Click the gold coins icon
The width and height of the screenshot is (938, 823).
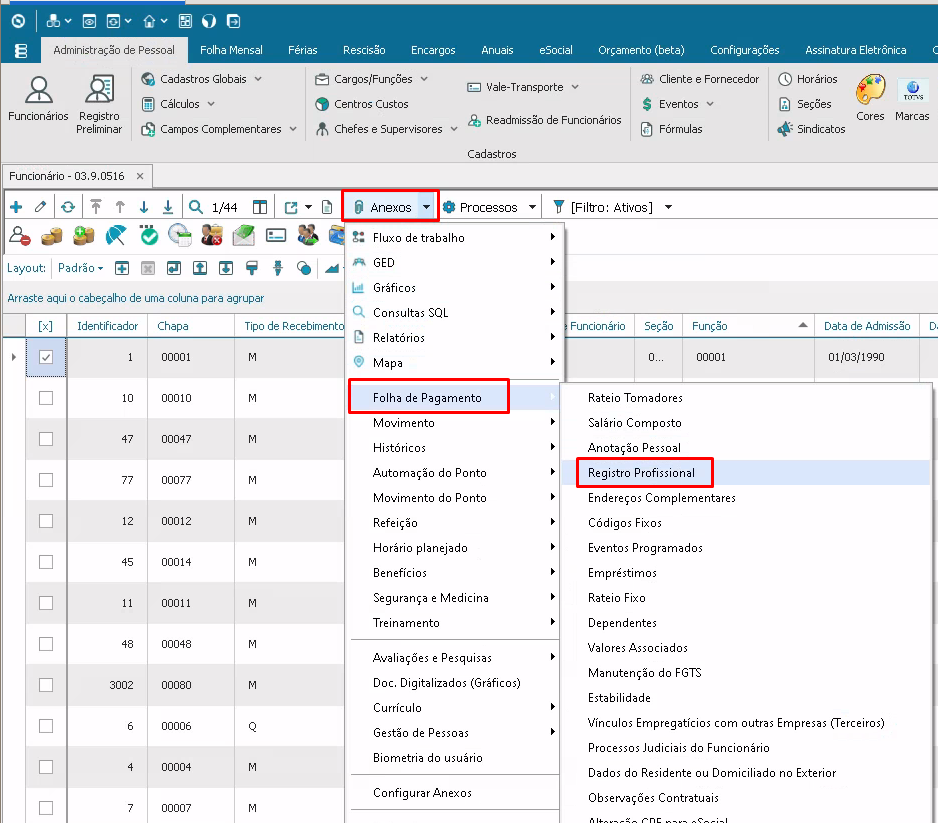pos(51,236)
